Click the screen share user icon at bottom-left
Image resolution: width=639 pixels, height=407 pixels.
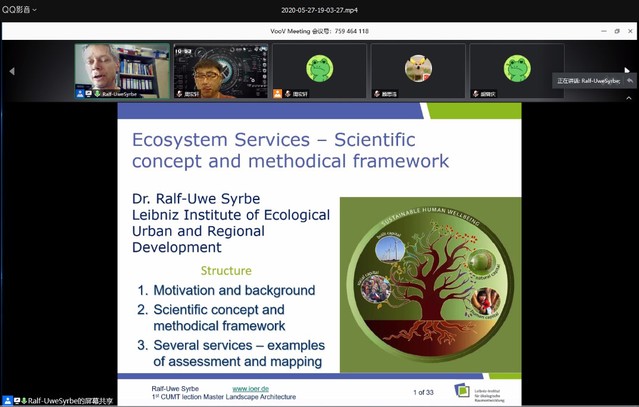(x=8, y=401)
